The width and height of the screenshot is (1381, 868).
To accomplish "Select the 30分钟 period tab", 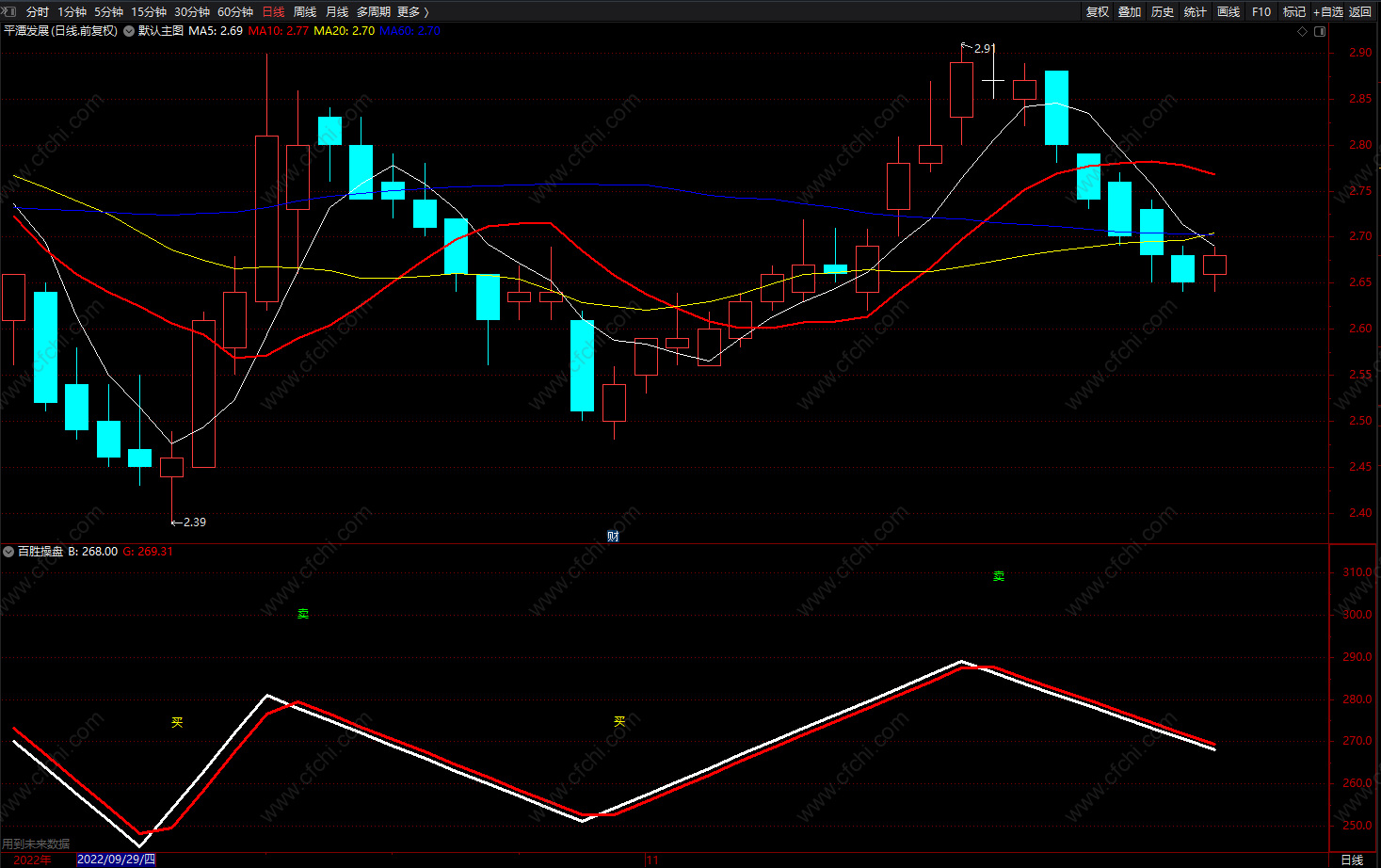I will point(192,12).
